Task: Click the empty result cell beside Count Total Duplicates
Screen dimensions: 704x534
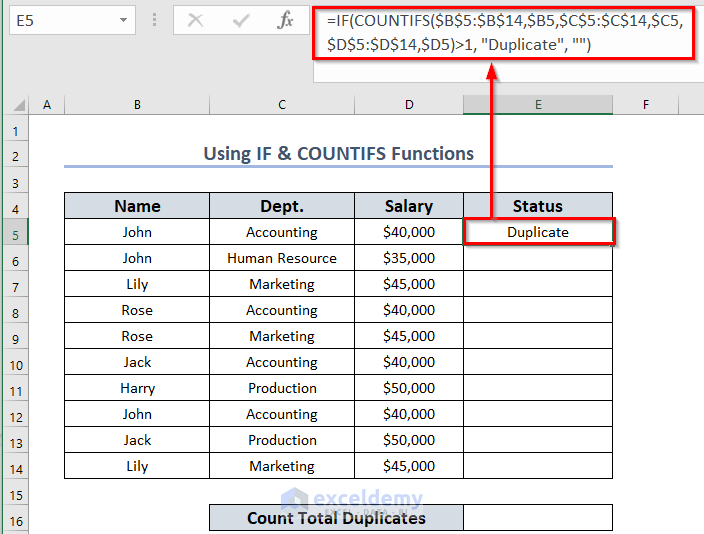Action: click(x=538, y=518)
